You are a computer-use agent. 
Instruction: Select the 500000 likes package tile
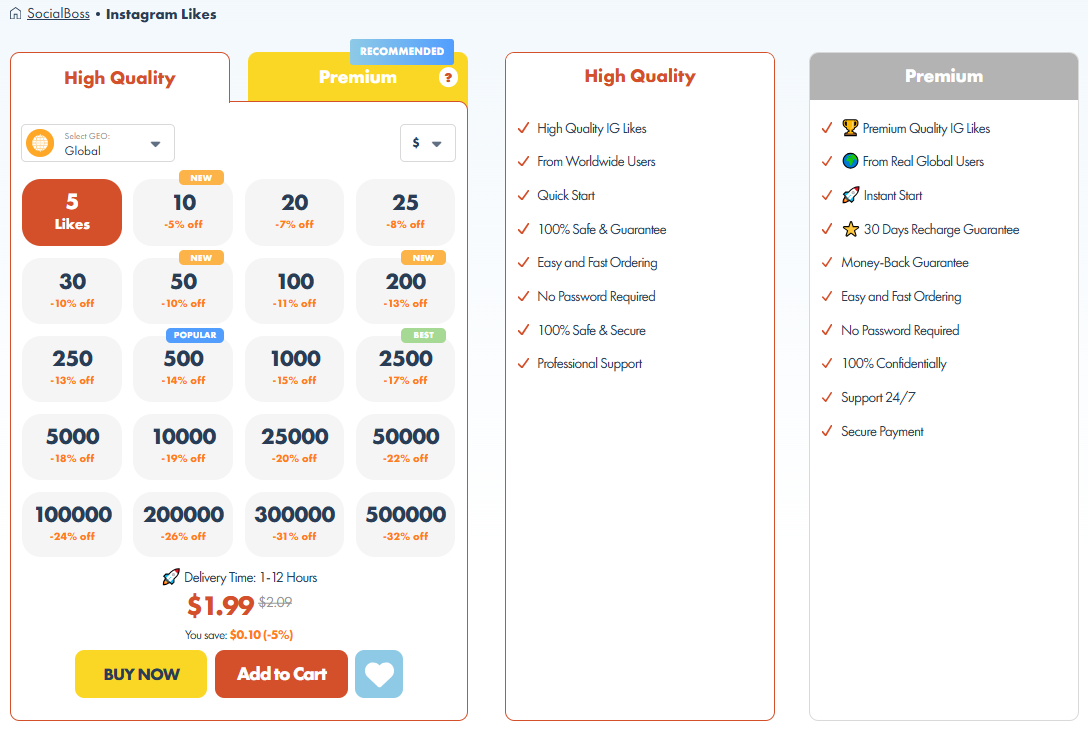pos(405,523)
